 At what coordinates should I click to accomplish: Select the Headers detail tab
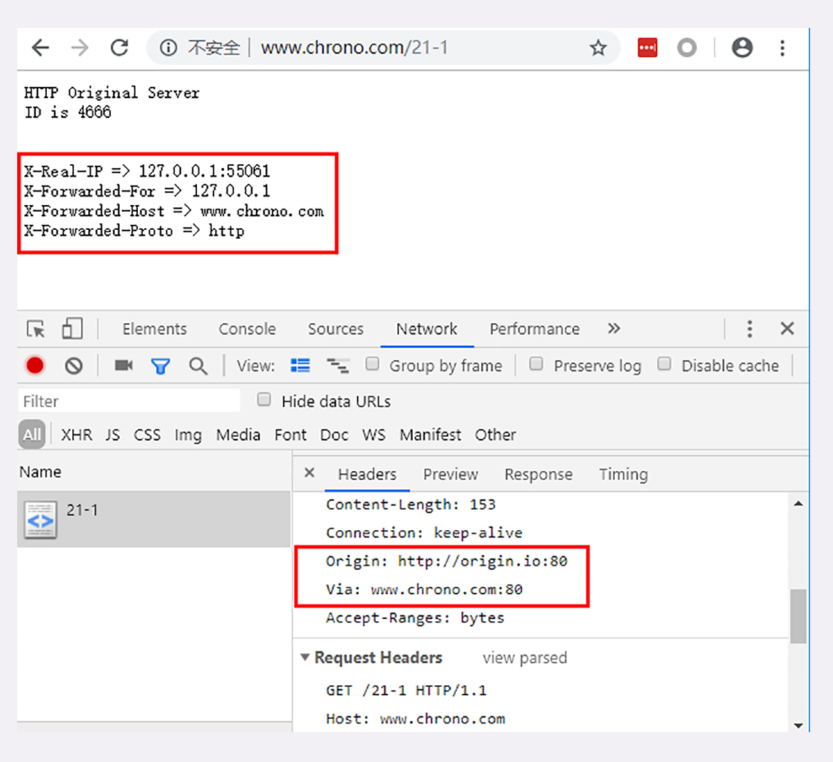[367, 474]
